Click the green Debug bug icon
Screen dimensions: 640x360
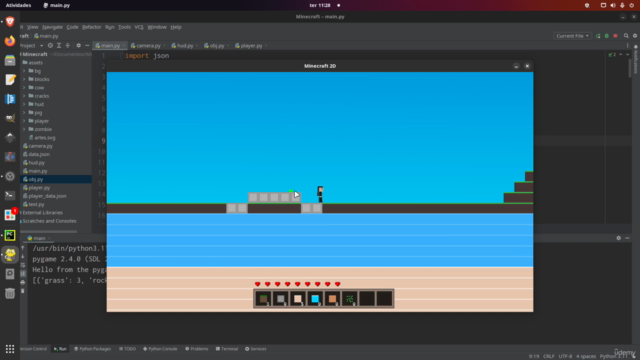point(607,36)
